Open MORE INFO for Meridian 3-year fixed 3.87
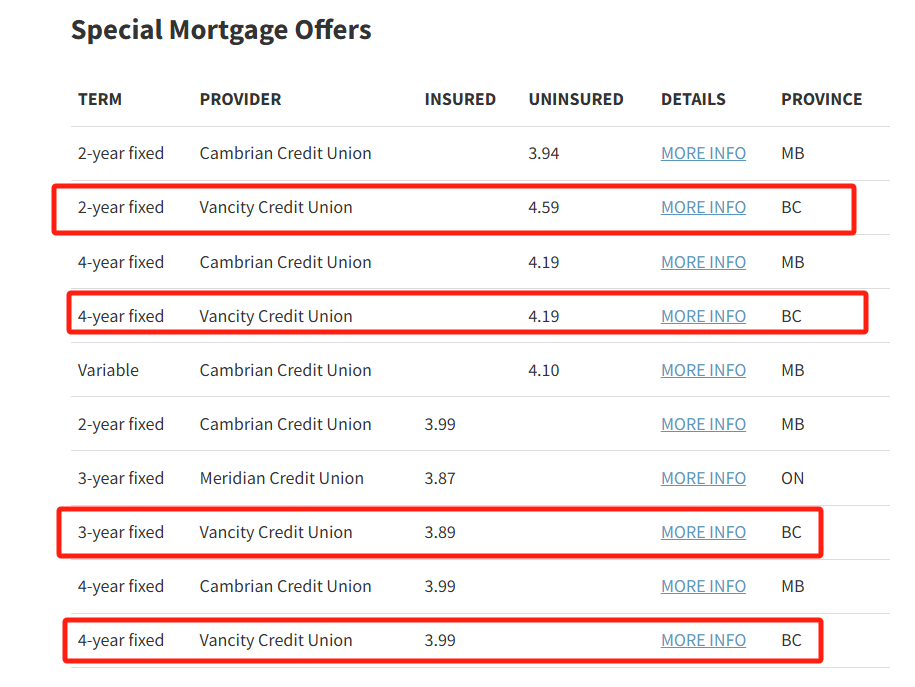Viewport: 915px width, 687px height. 703,478
